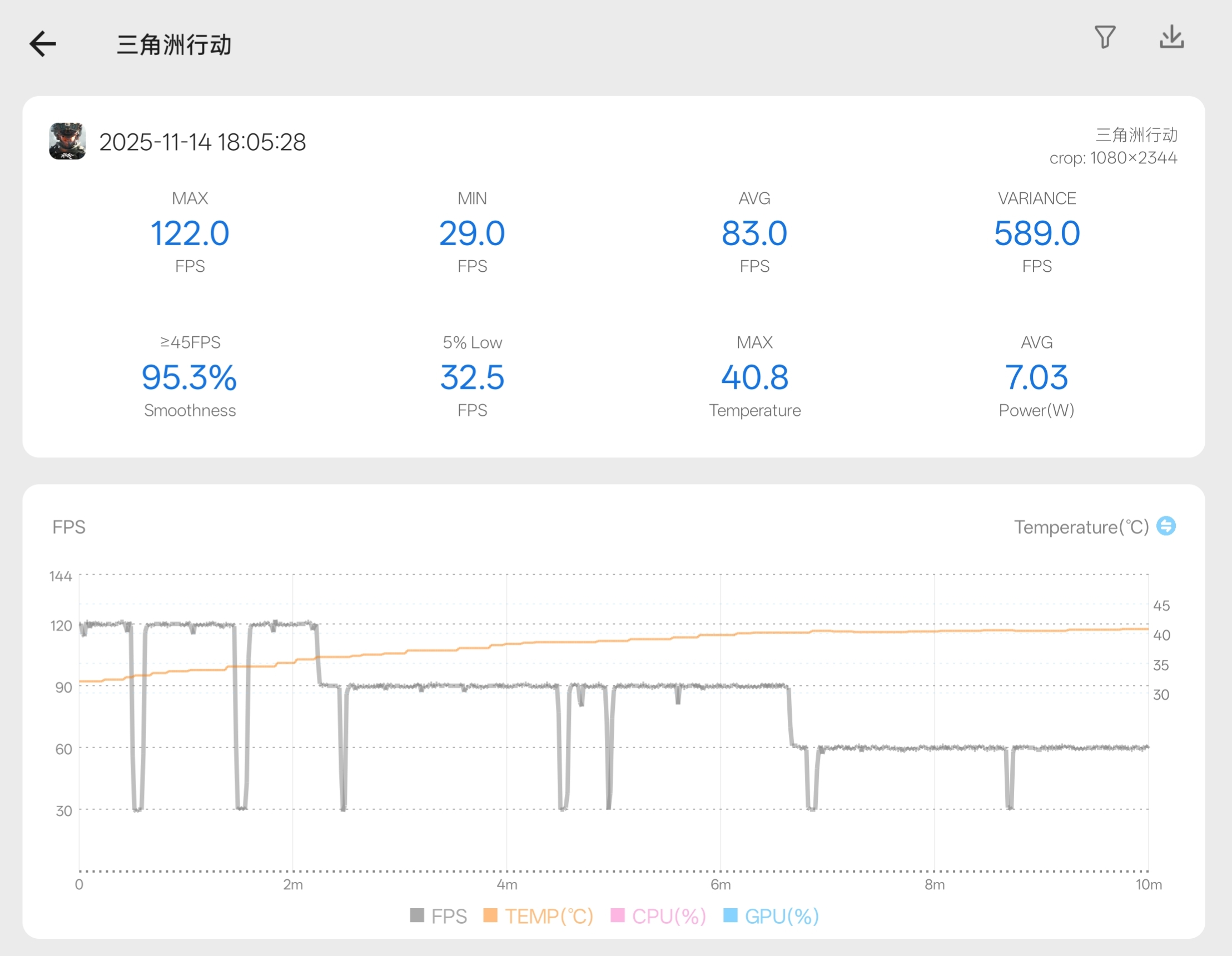
Task: Tap the 83.0 AVG FPS stat
Action: pyautogui.click(x=754, y=233)
